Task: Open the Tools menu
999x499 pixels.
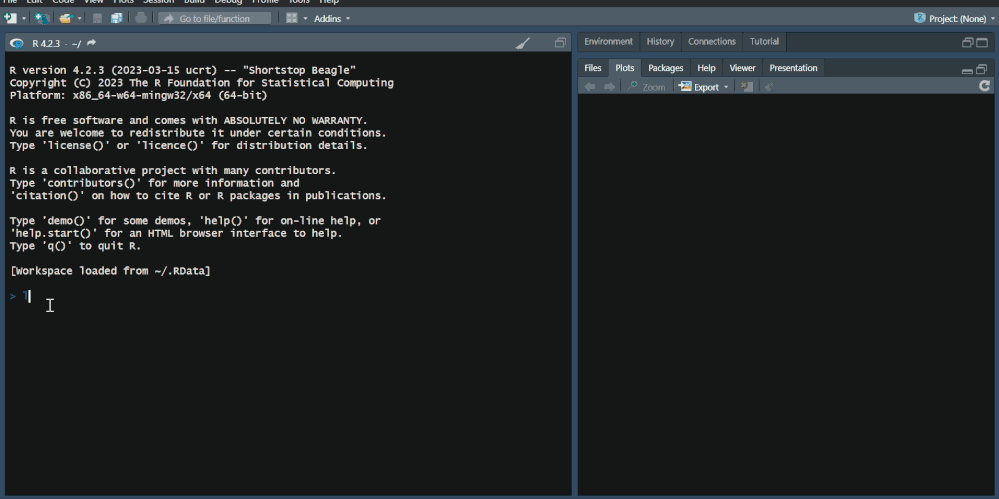Action: (x=299, y=2)
